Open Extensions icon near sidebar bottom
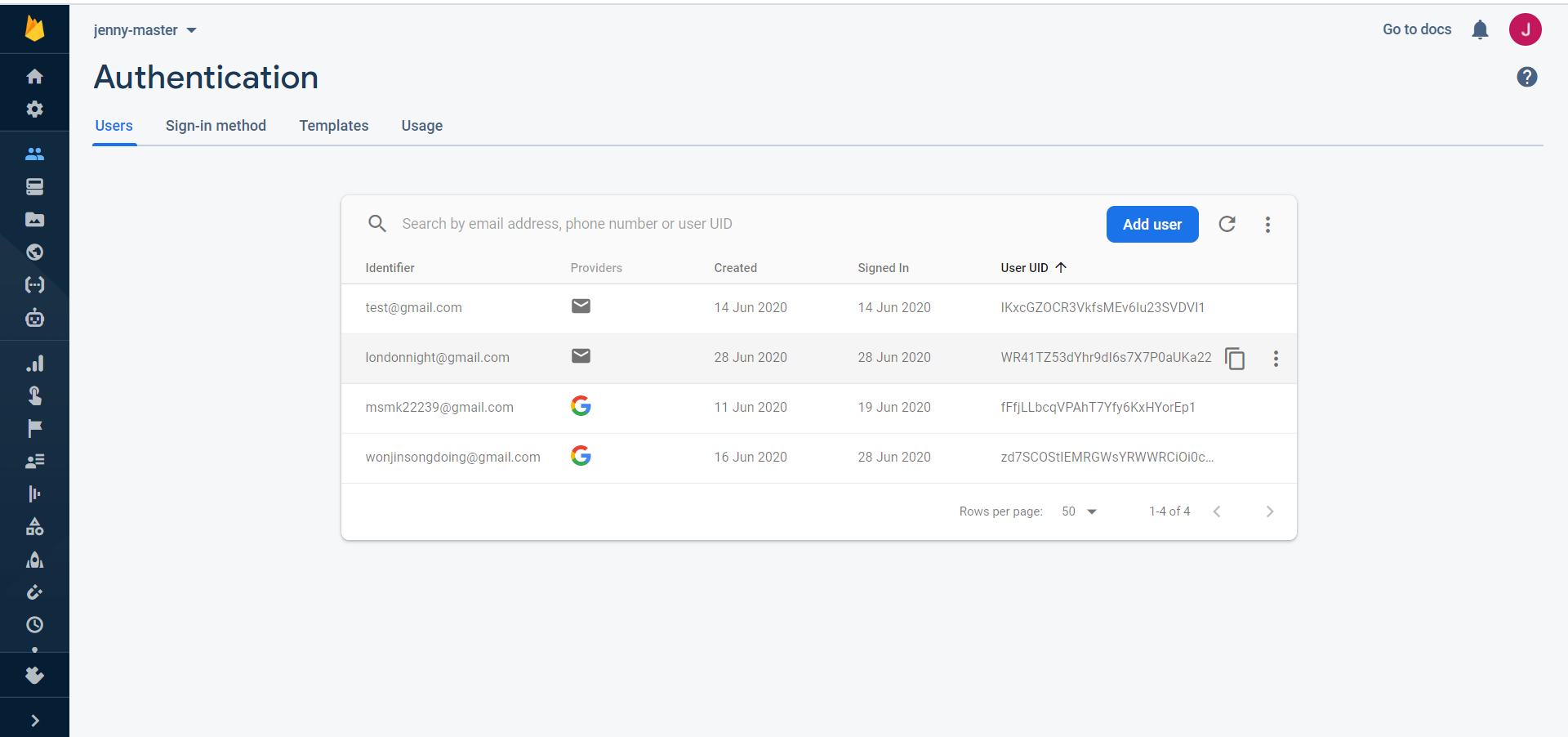Viewport: 1568px width, 737px height. point(34,675)
